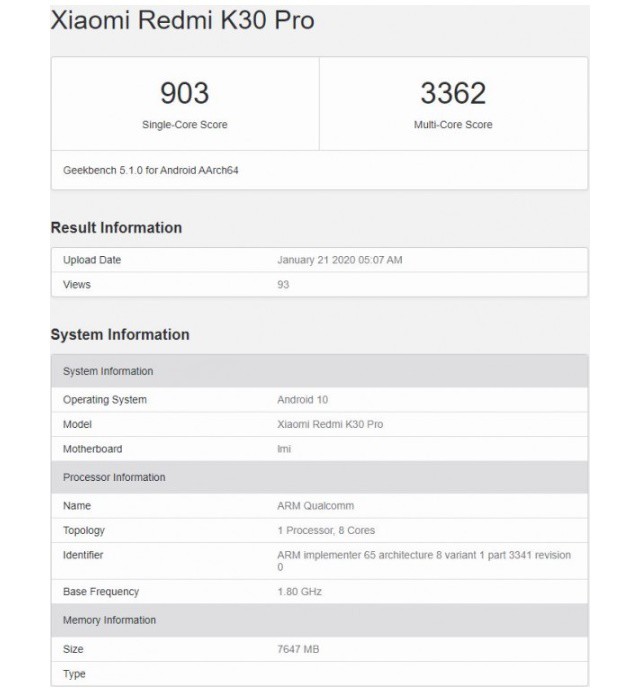This screenshot has height=692, width=637.
Task: Click the bold System Information section heading
Action: coord(120,335)
